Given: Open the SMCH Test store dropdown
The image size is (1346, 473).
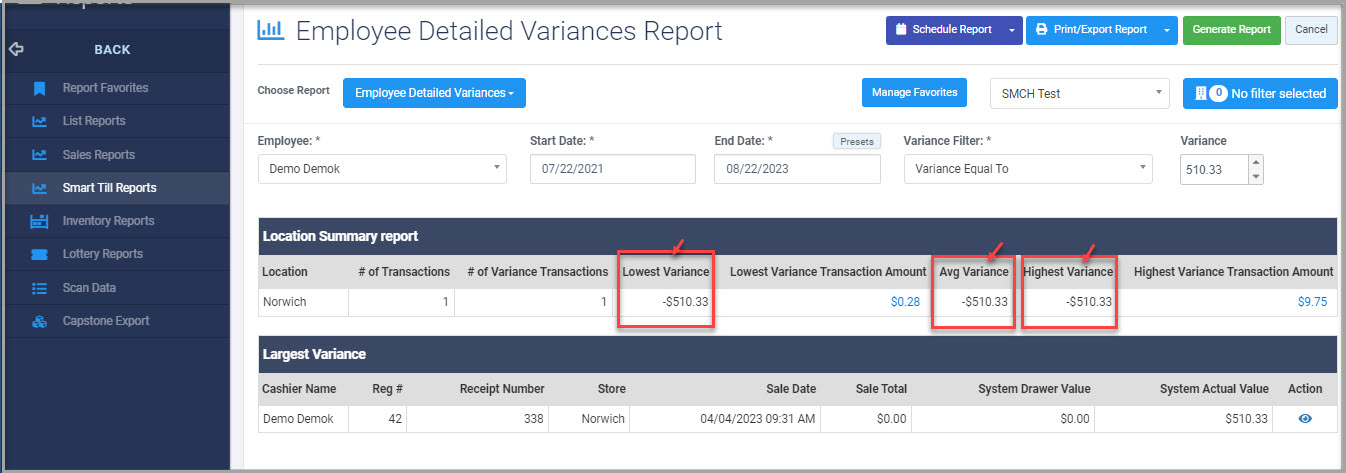Looking at the screenshot, I should [1079, 93].
